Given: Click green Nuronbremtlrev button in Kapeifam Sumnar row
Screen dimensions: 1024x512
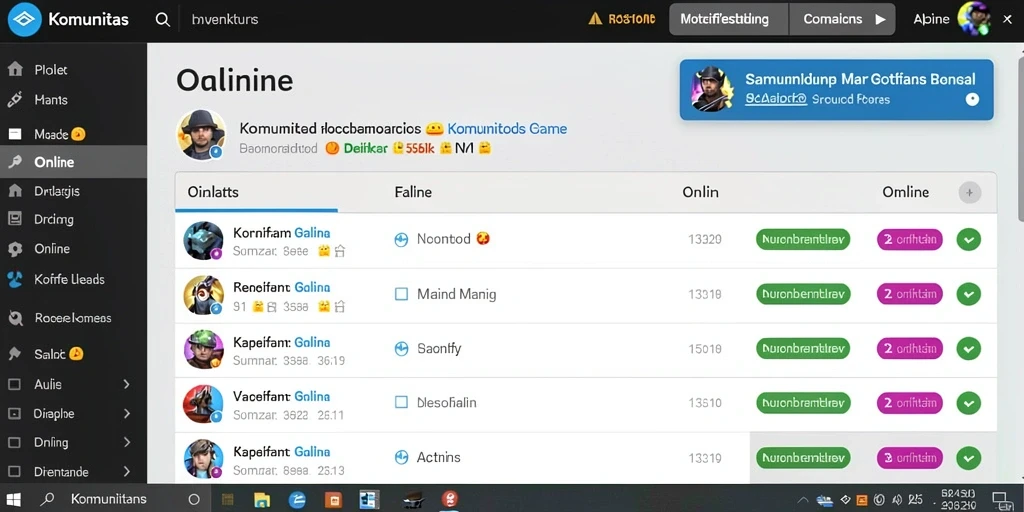Looking at the screenshot, I should pyautogui.click(x=803, y=349).
